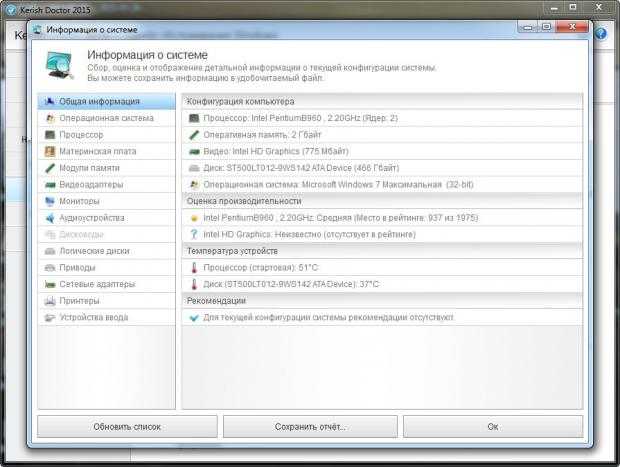The image size is (620, 467).
Task: Click the thermometer icon for Диск temperature
Action: point(194,284)
